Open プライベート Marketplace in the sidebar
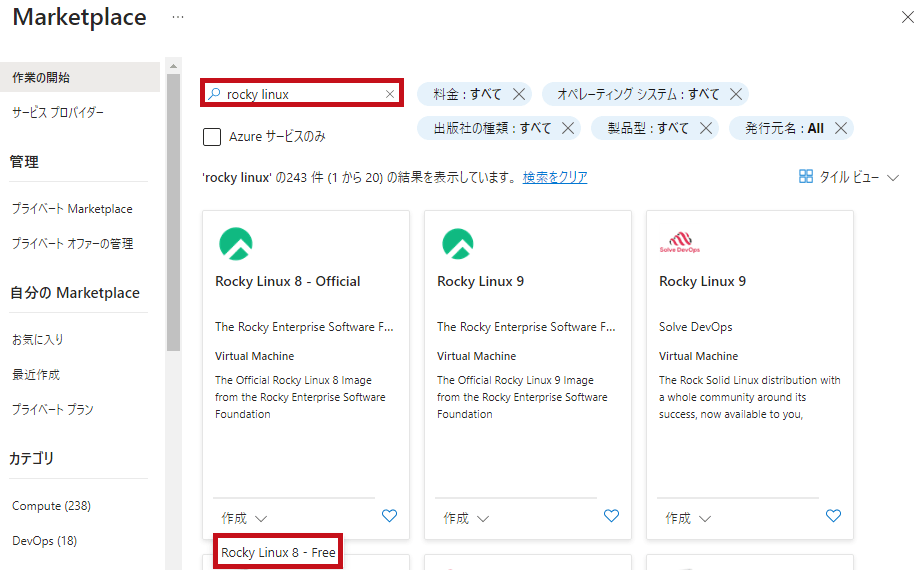The image size is (919, 570). pos(72,209)
